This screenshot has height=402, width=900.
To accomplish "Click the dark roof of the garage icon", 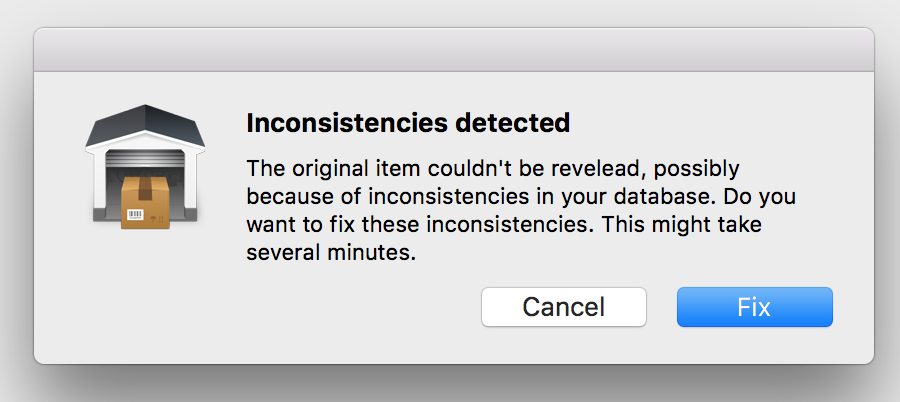I will pyautogui.click(x=145, y=125).
